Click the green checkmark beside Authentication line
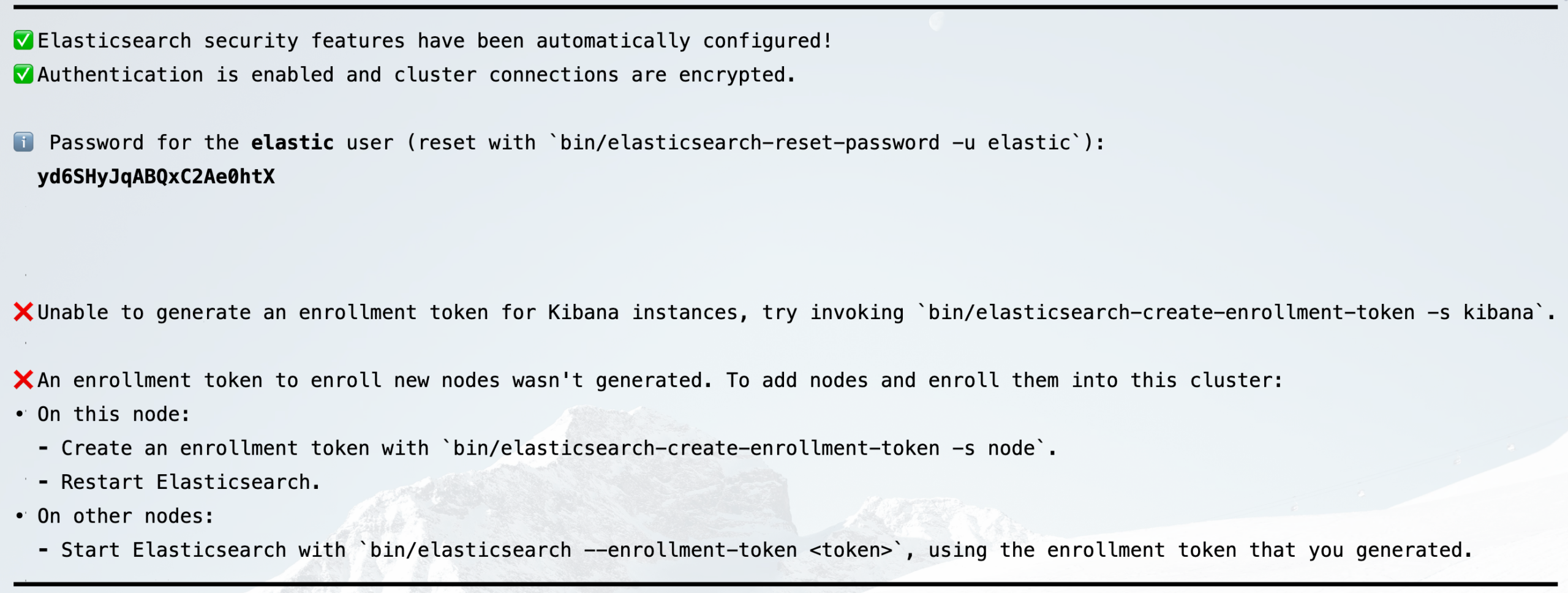The image size is (1568, 593). click(x=23, y=75)
